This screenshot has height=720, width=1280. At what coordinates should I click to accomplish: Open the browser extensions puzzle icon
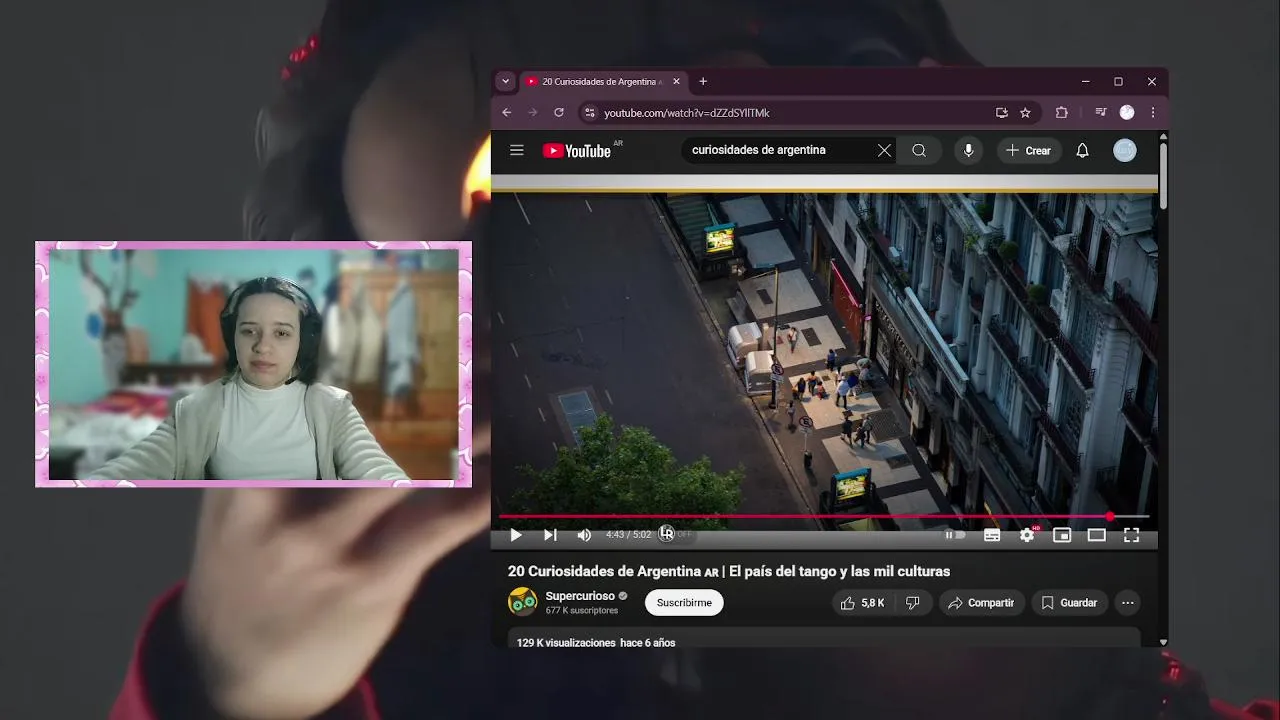point(1062,113)
